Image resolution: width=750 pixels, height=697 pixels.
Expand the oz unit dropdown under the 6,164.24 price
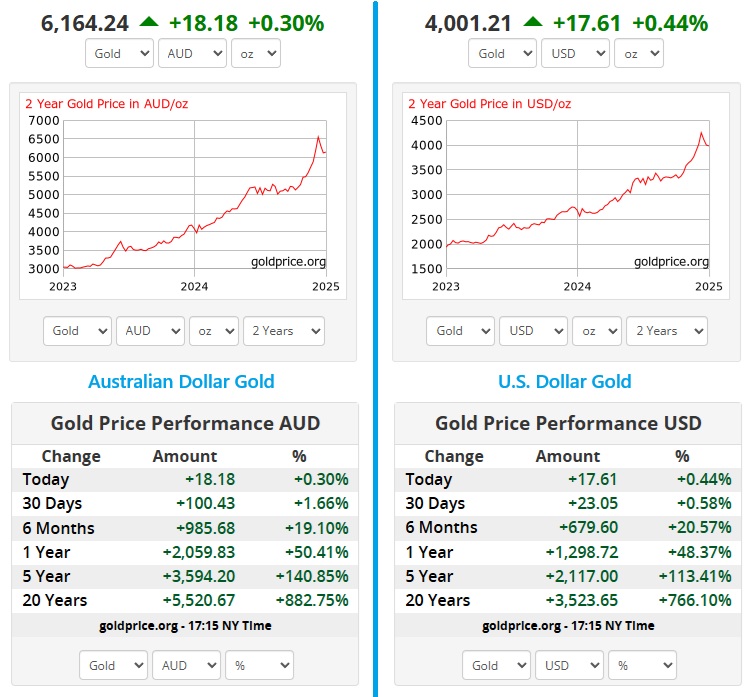pos(255,54)
